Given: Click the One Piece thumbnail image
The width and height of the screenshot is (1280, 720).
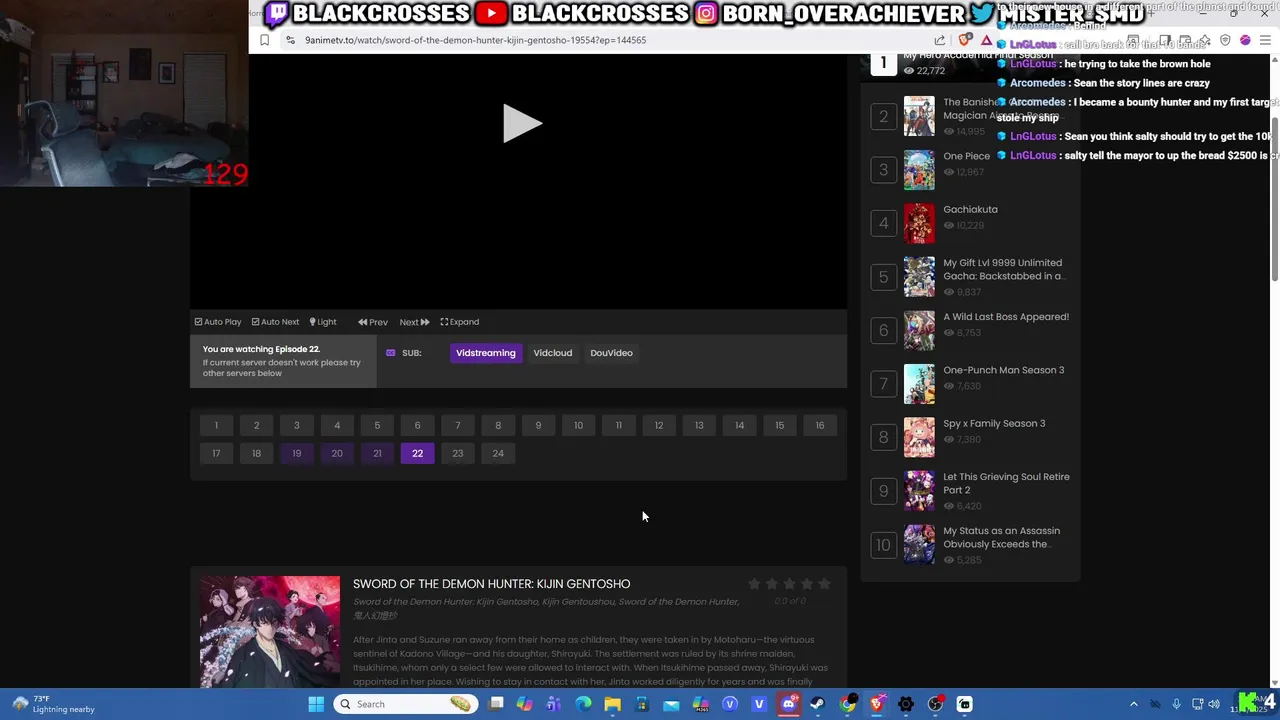Looking at the screenshot, I should coord(919,170).
